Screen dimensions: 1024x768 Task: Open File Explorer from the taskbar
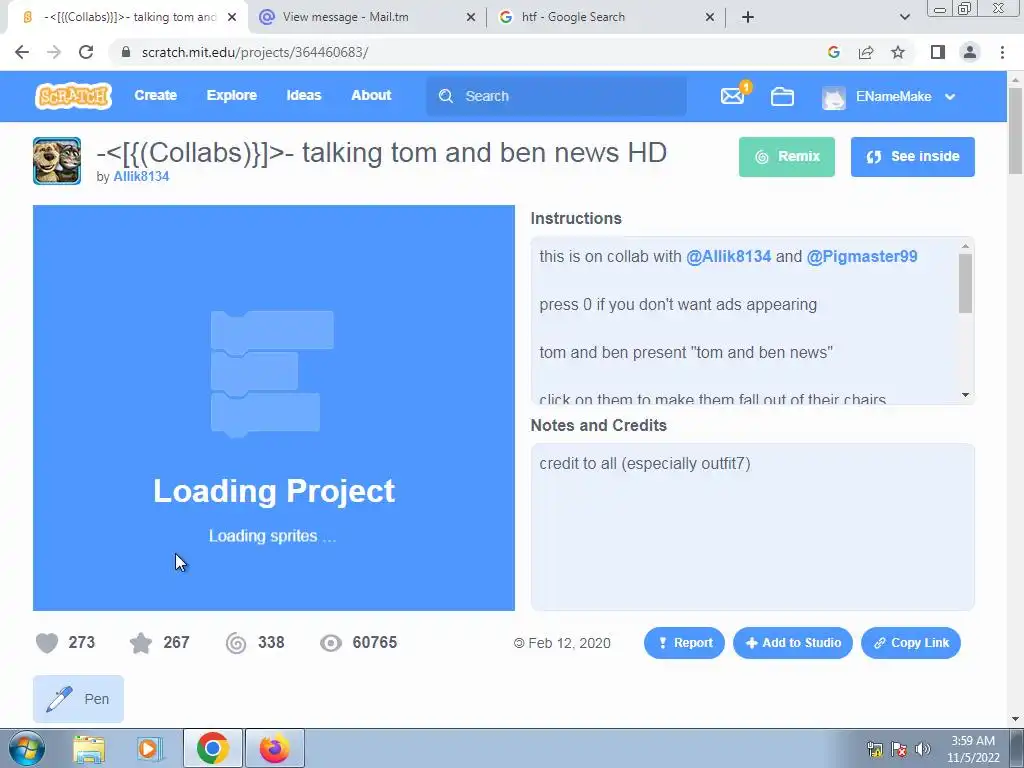(x=89, y=748)
